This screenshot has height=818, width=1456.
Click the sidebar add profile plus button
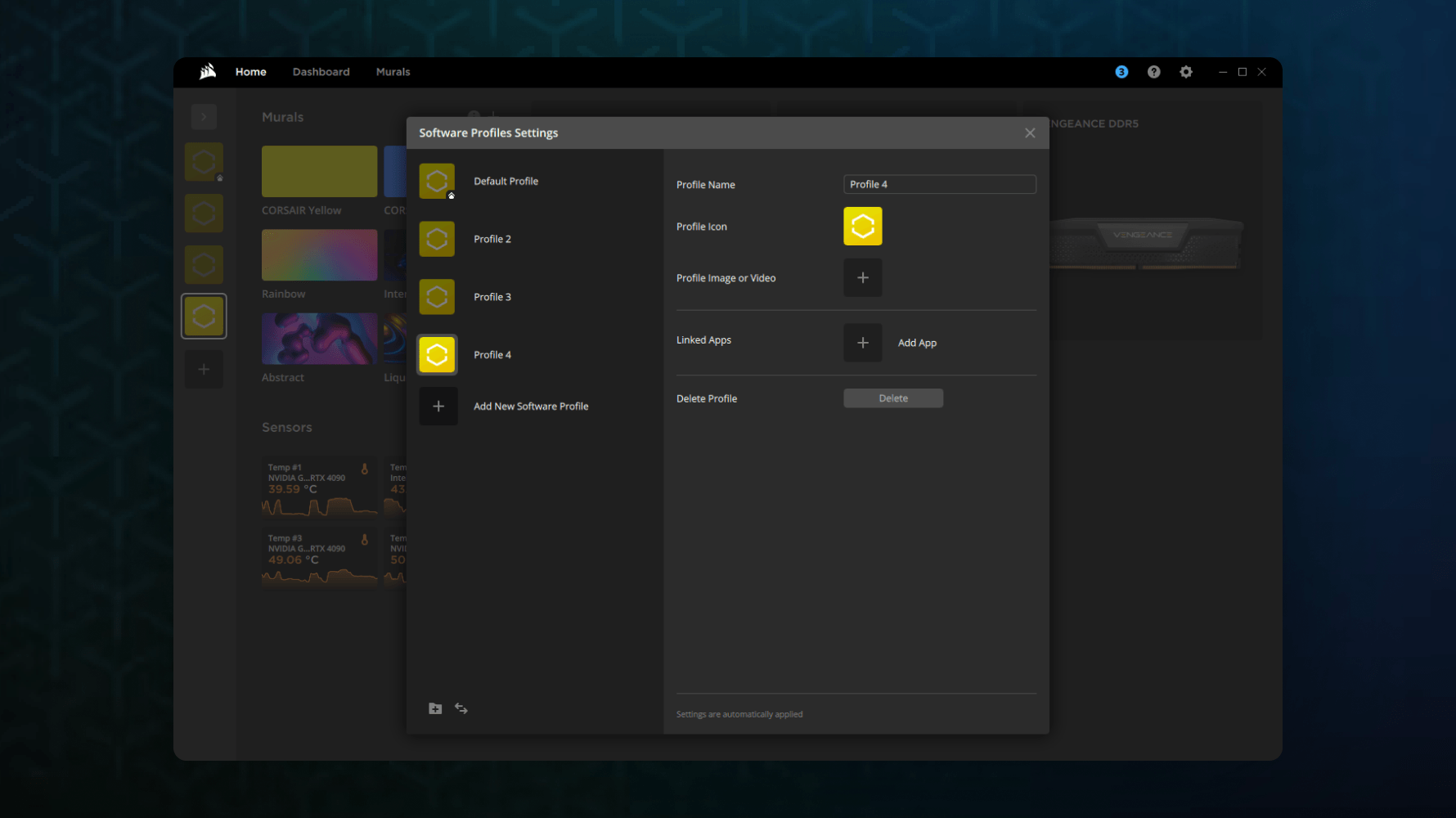coord(204,369)
